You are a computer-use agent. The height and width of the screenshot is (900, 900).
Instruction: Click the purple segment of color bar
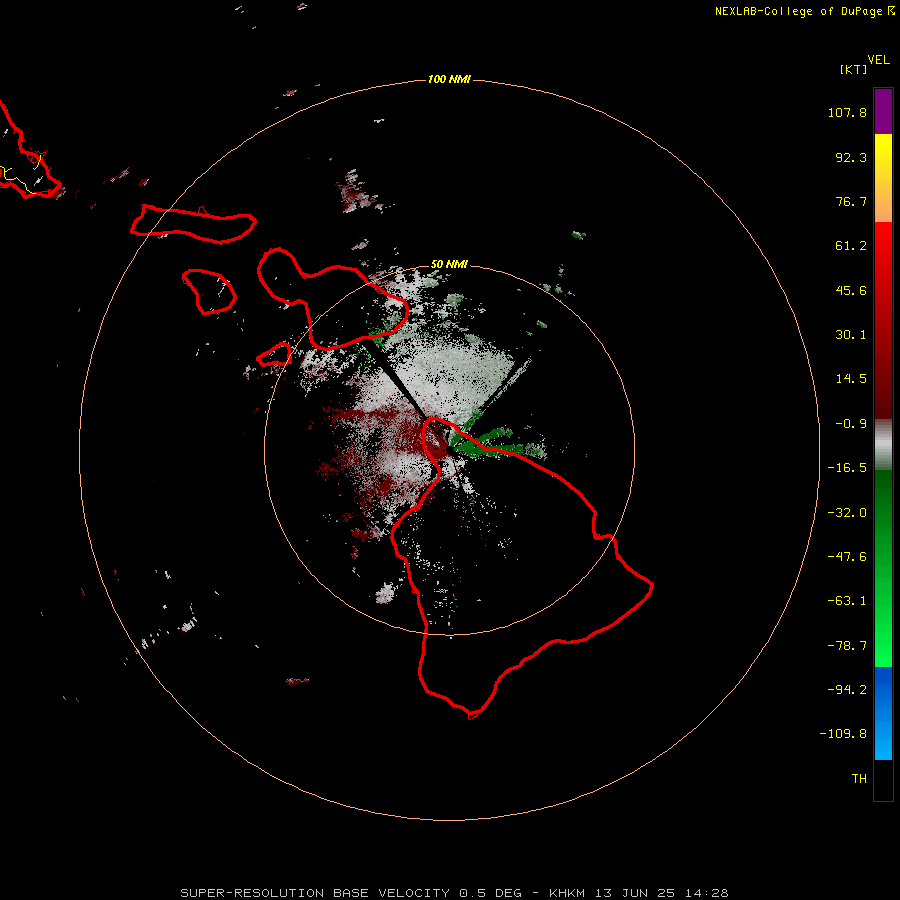point(883,111)
